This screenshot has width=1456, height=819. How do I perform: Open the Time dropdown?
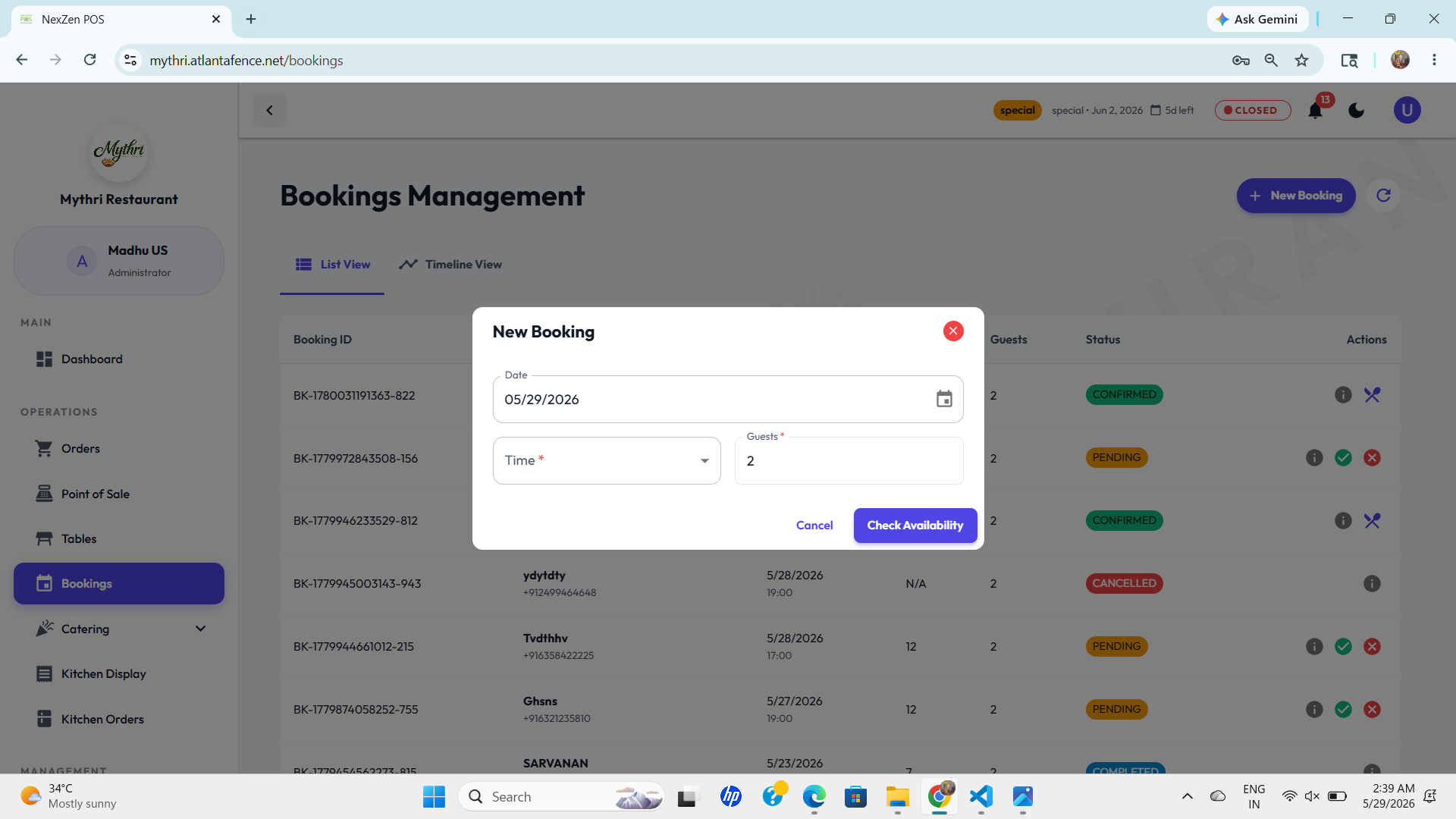pos(607,460)
